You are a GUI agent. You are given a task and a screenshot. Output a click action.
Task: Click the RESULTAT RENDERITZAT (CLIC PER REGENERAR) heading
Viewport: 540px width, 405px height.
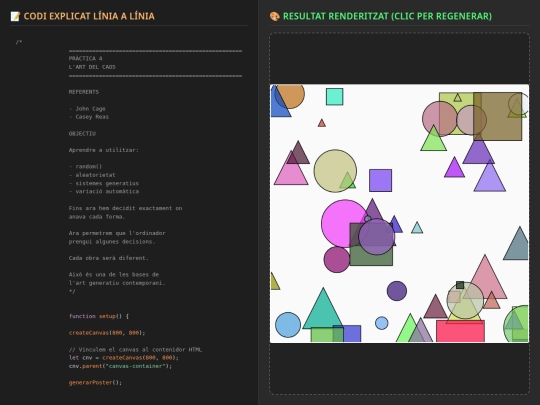387,16
